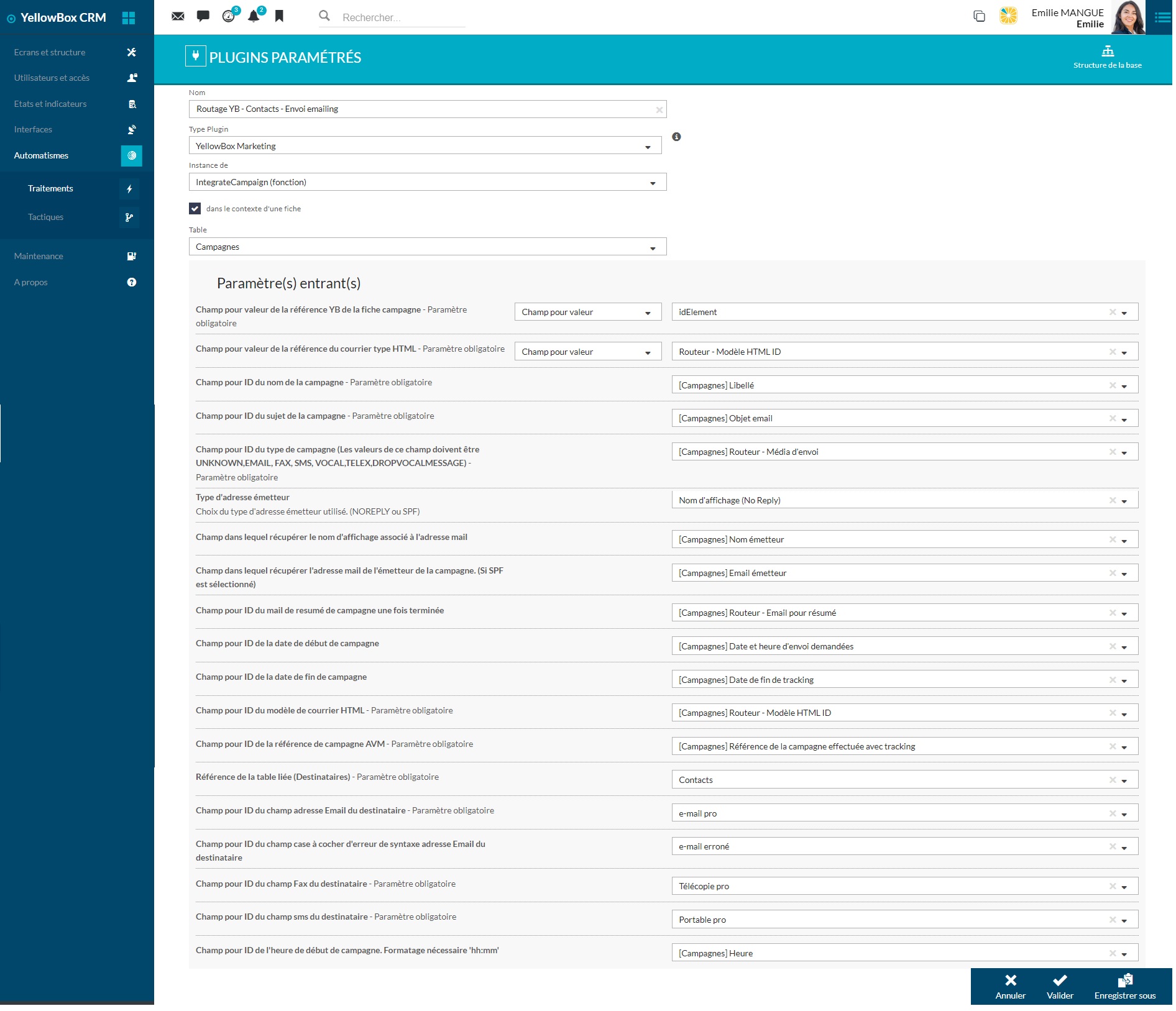Open the Instance de dropdown
The image size is (1176, 1011).
tap(653, 183)
